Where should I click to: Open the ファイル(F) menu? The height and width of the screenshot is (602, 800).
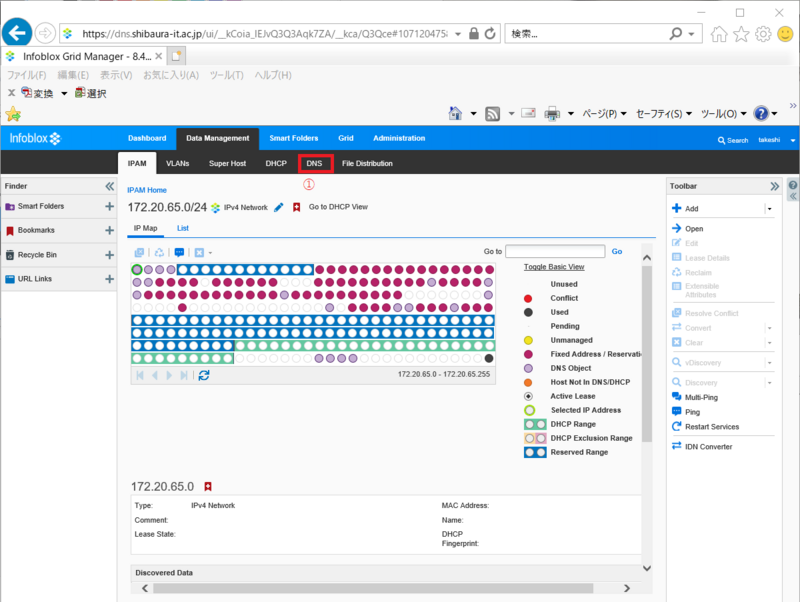(x=27, y=76)
